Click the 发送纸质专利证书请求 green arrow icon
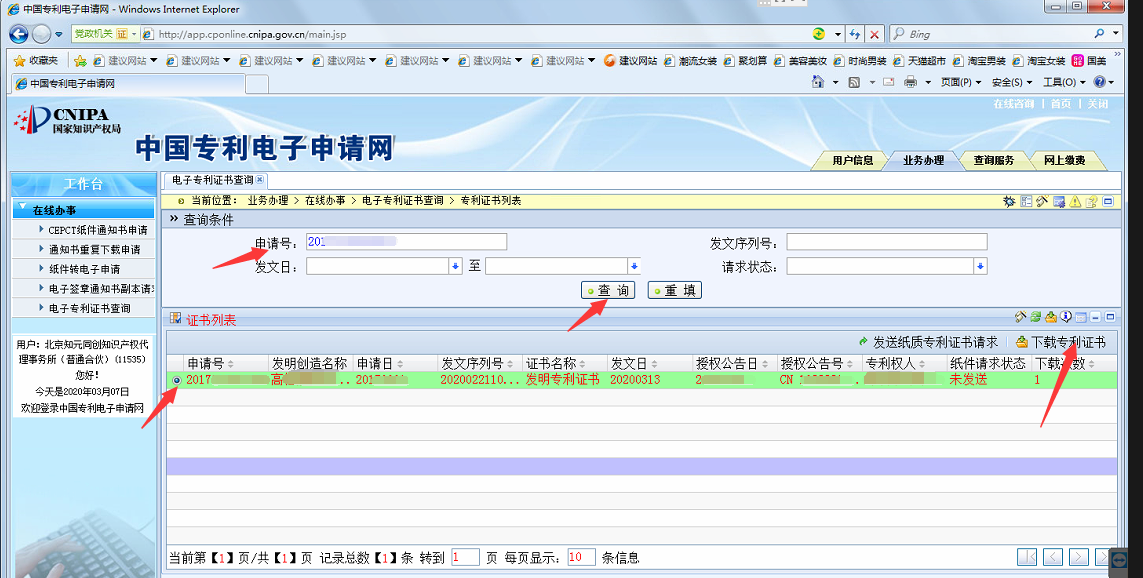The image size is (1143, 578). pos(864,342)
